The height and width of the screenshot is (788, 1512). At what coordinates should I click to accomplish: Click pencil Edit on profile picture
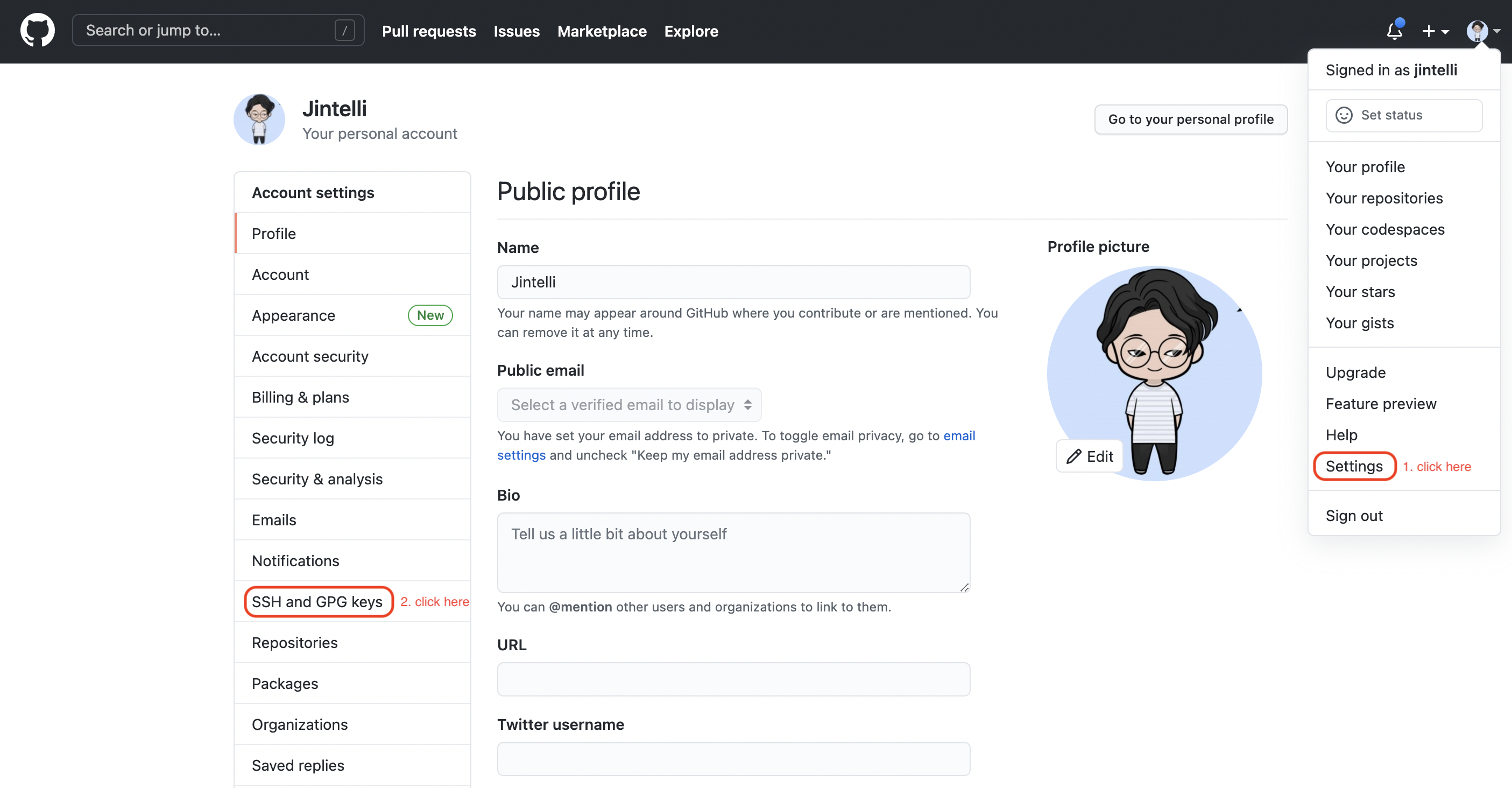pyautogui.click(x=1090, y=456)
